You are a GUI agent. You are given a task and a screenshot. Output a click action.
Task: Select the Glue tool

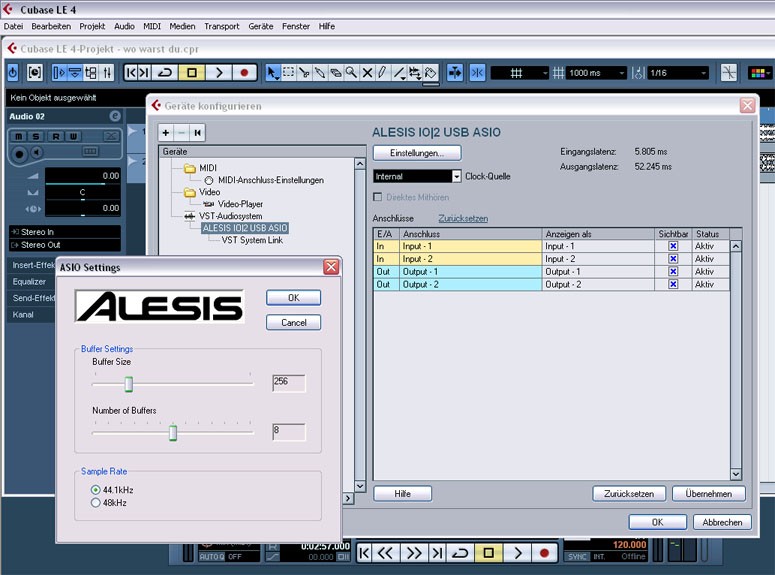[x=320, y=73]
